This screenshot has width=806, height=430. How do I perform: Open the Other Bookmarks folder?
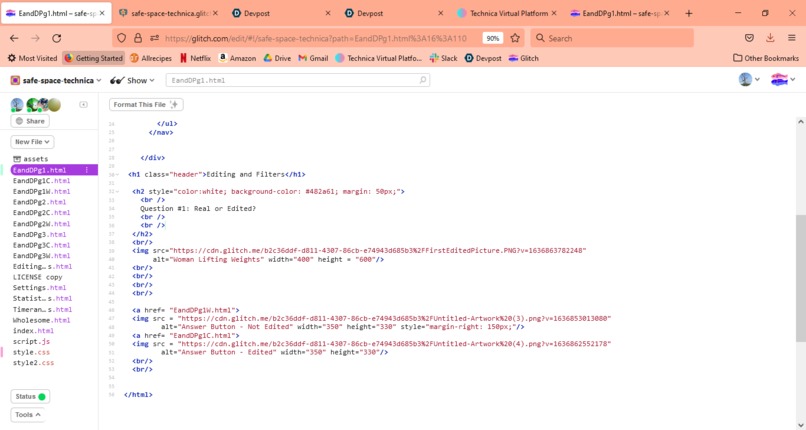766,58
